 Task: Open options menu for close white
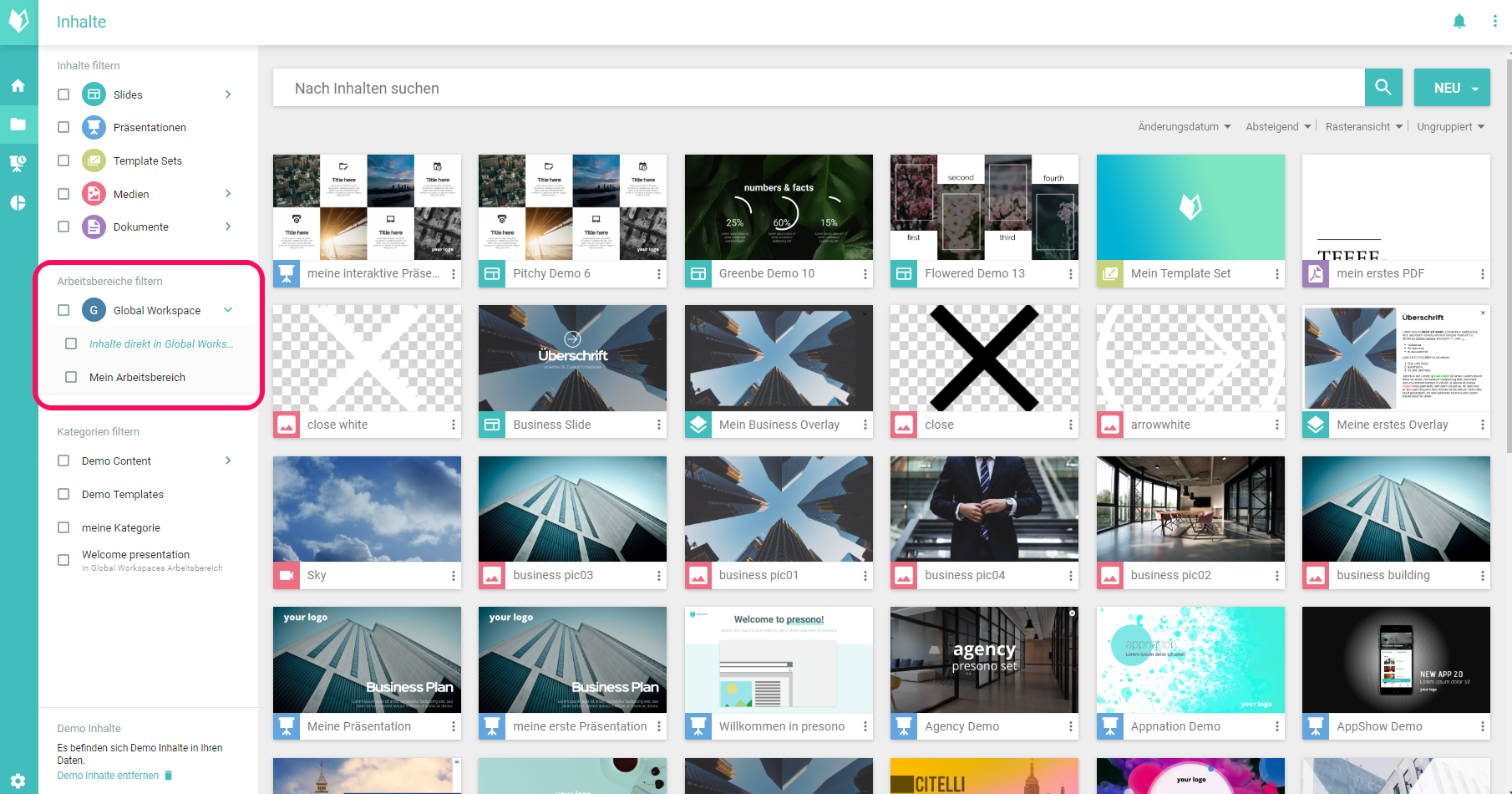(x=454, y=425)
